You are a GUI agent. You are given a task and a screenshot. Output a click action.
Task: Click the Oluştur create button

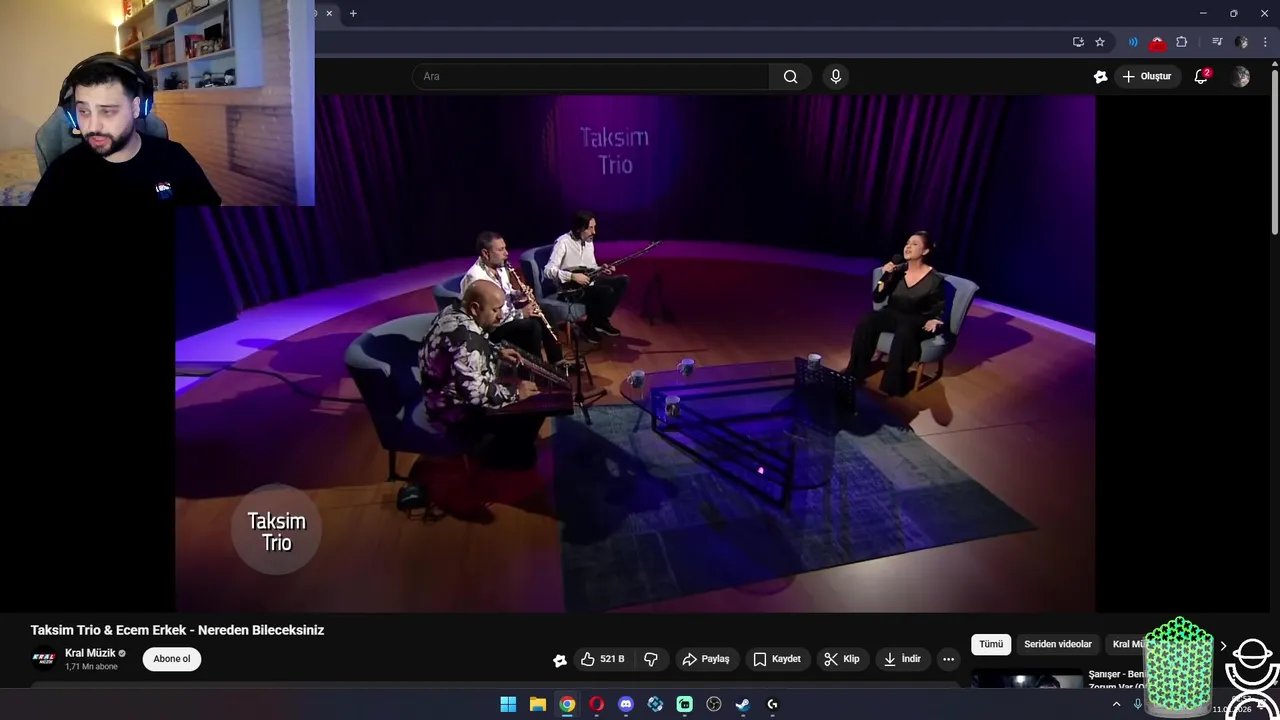point(1146,77)
